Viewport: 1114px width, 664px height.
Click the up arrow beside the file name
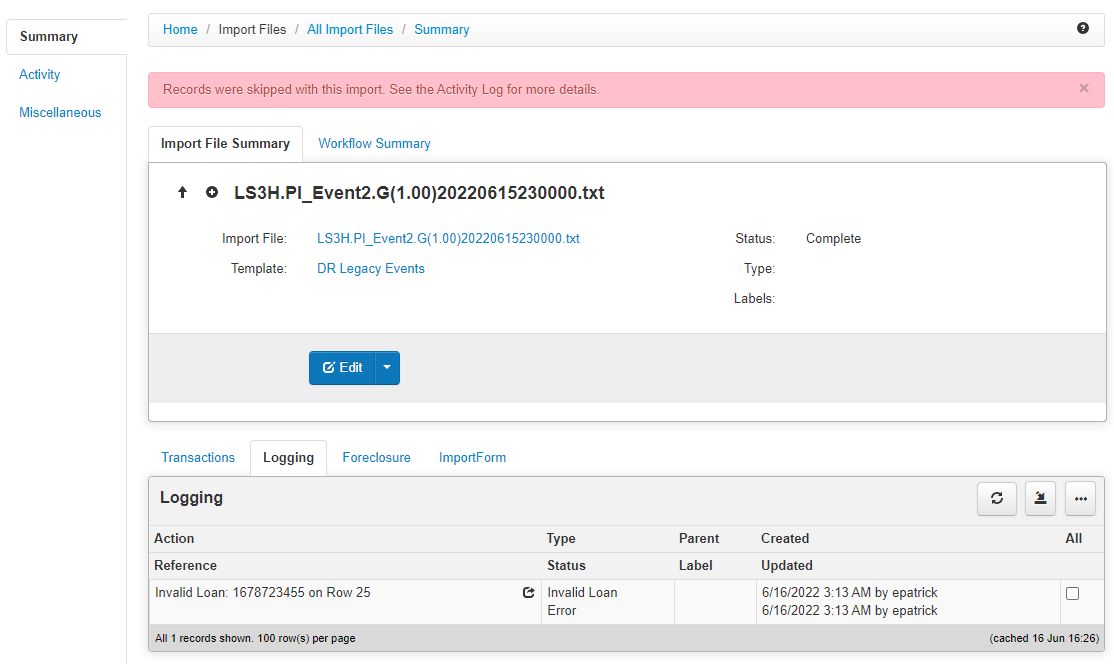(x=183, y=192)
